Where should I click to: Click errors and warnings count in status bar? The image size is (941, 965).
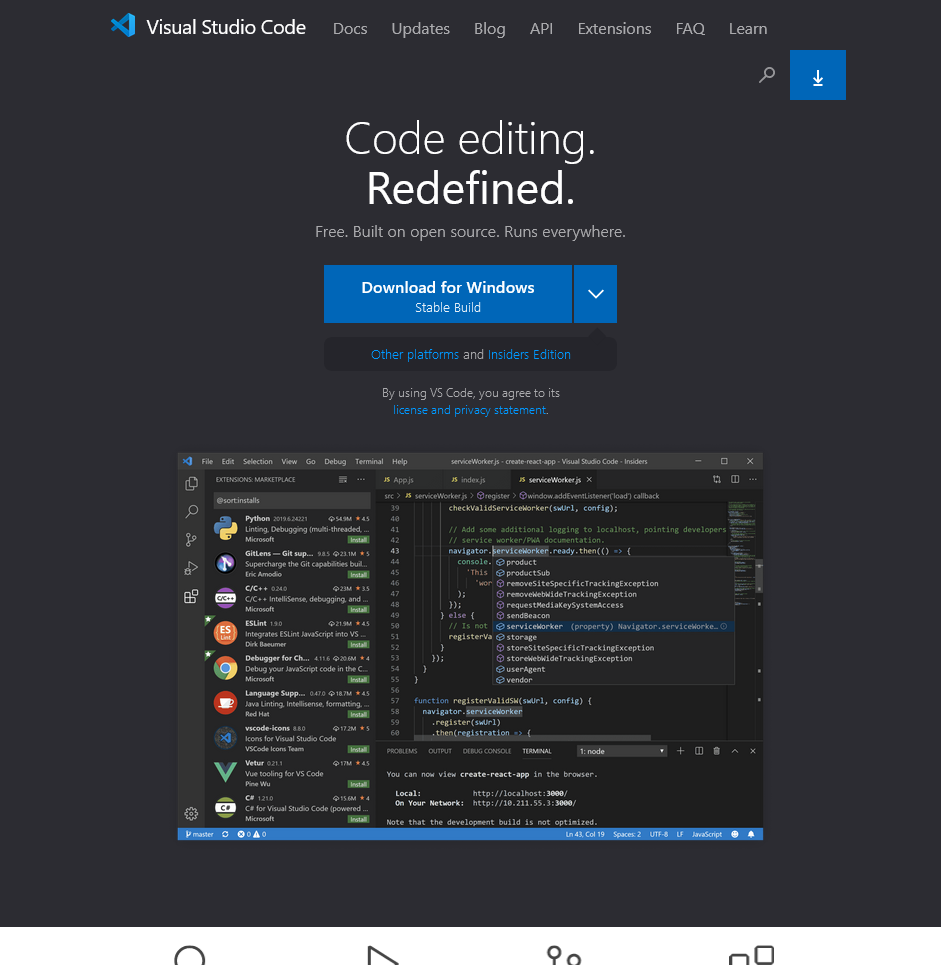pos(252,835)
